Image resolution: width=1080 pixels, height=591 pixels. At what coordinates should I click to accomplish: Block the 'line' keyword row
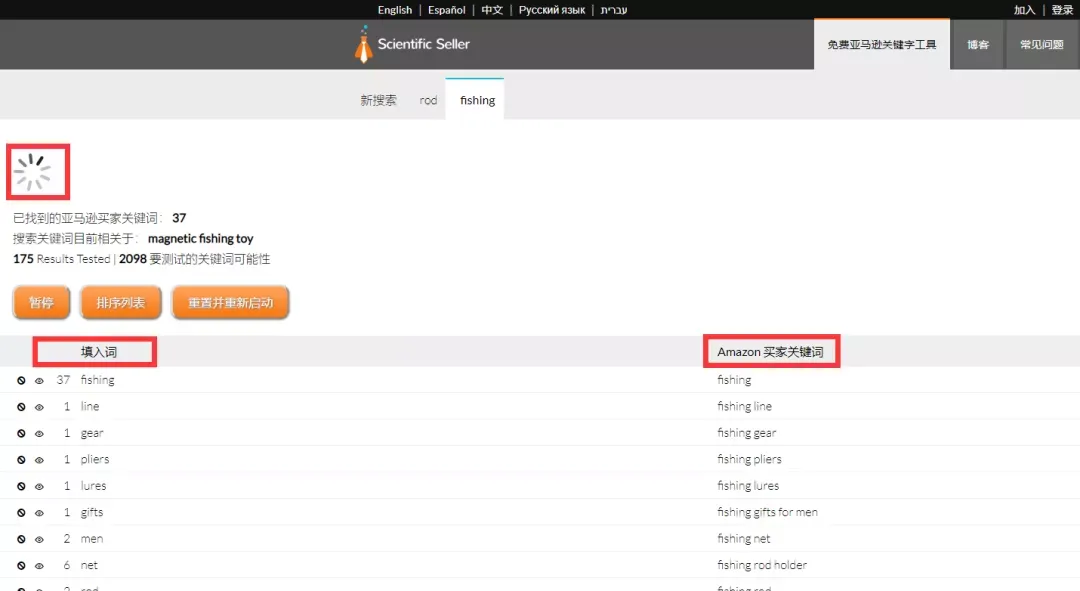(21, 407)
